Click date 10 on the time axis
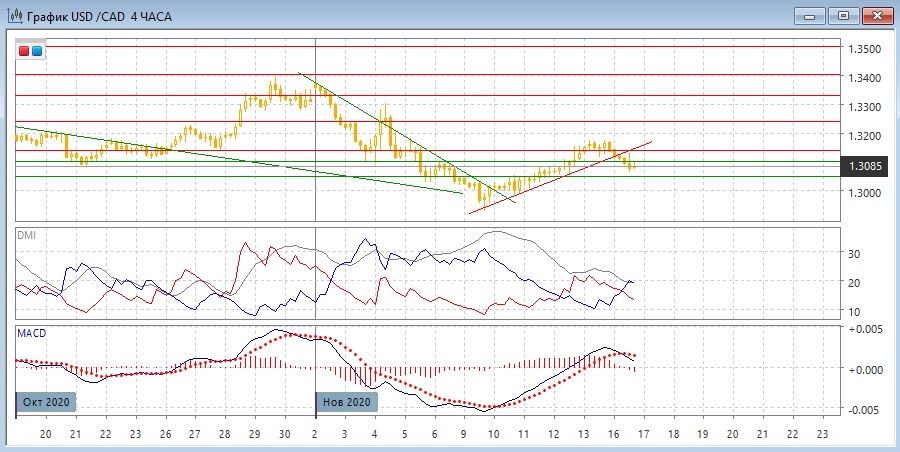The width and height of the screenshot is (900, 452). tap(494, 435)
